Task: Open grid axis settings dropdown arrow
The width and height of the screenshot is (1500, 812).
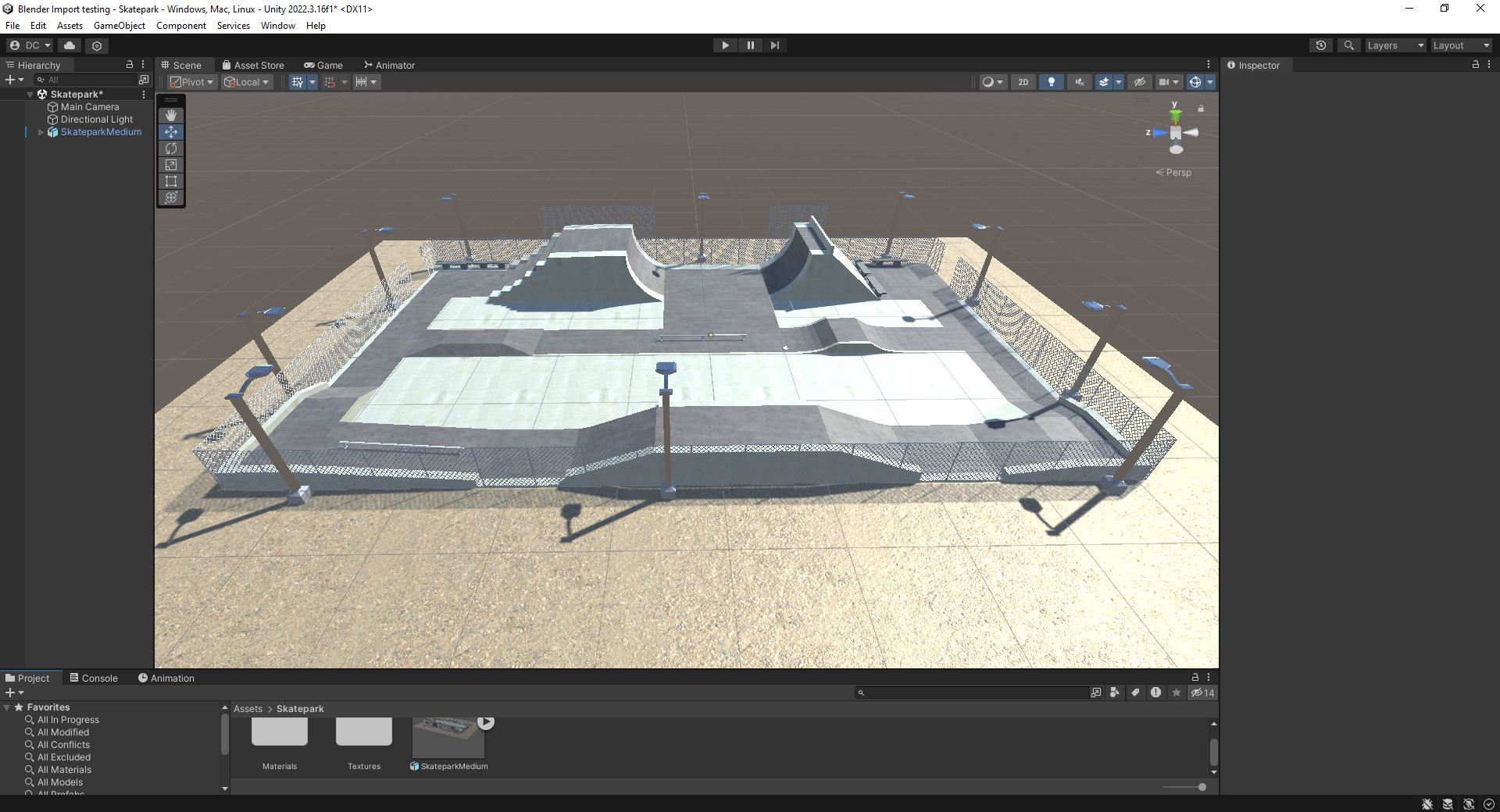Action: [x=312, y=82]
